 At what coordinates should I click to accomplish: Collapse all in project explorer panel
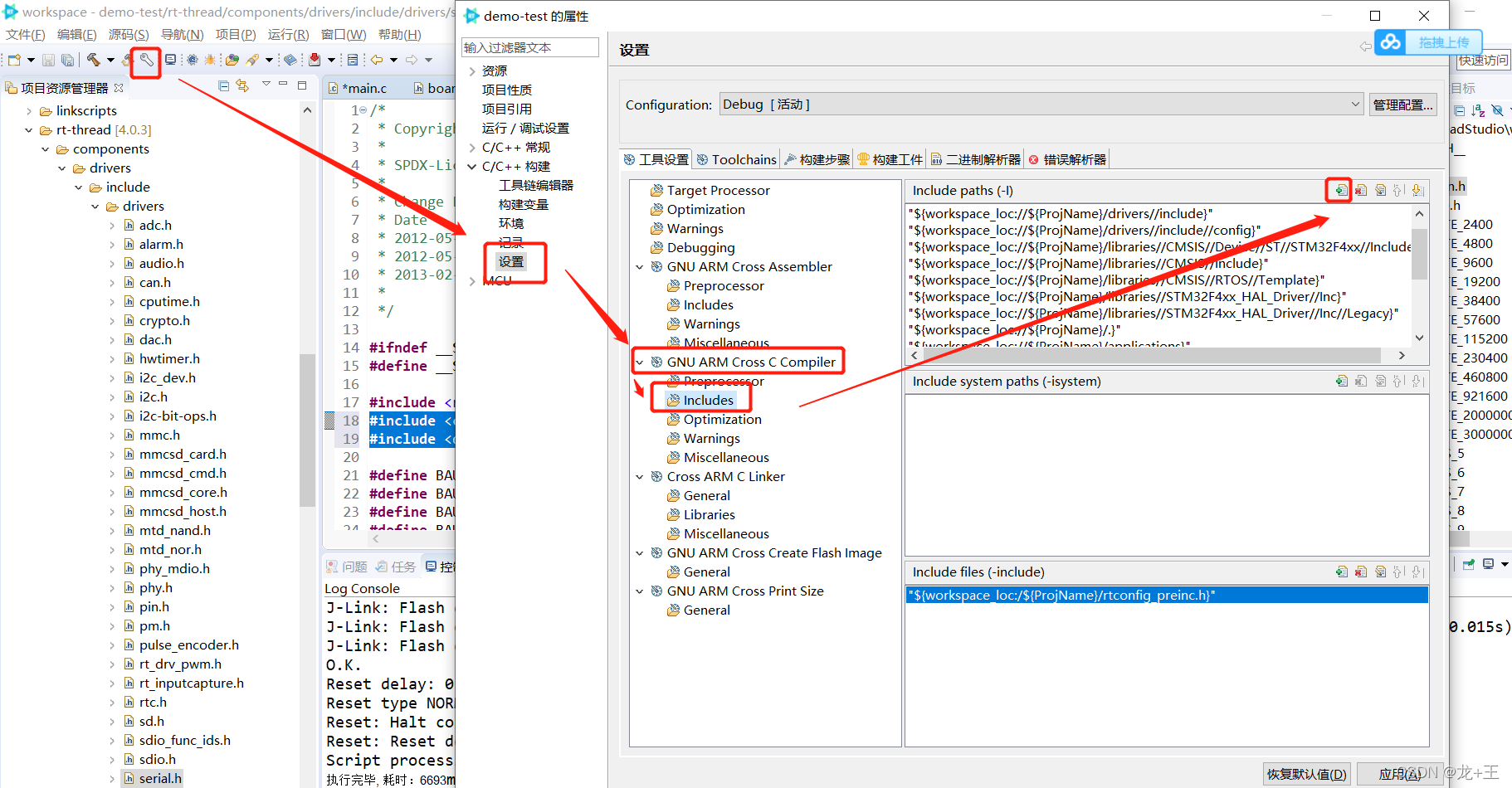click(223, 85)
